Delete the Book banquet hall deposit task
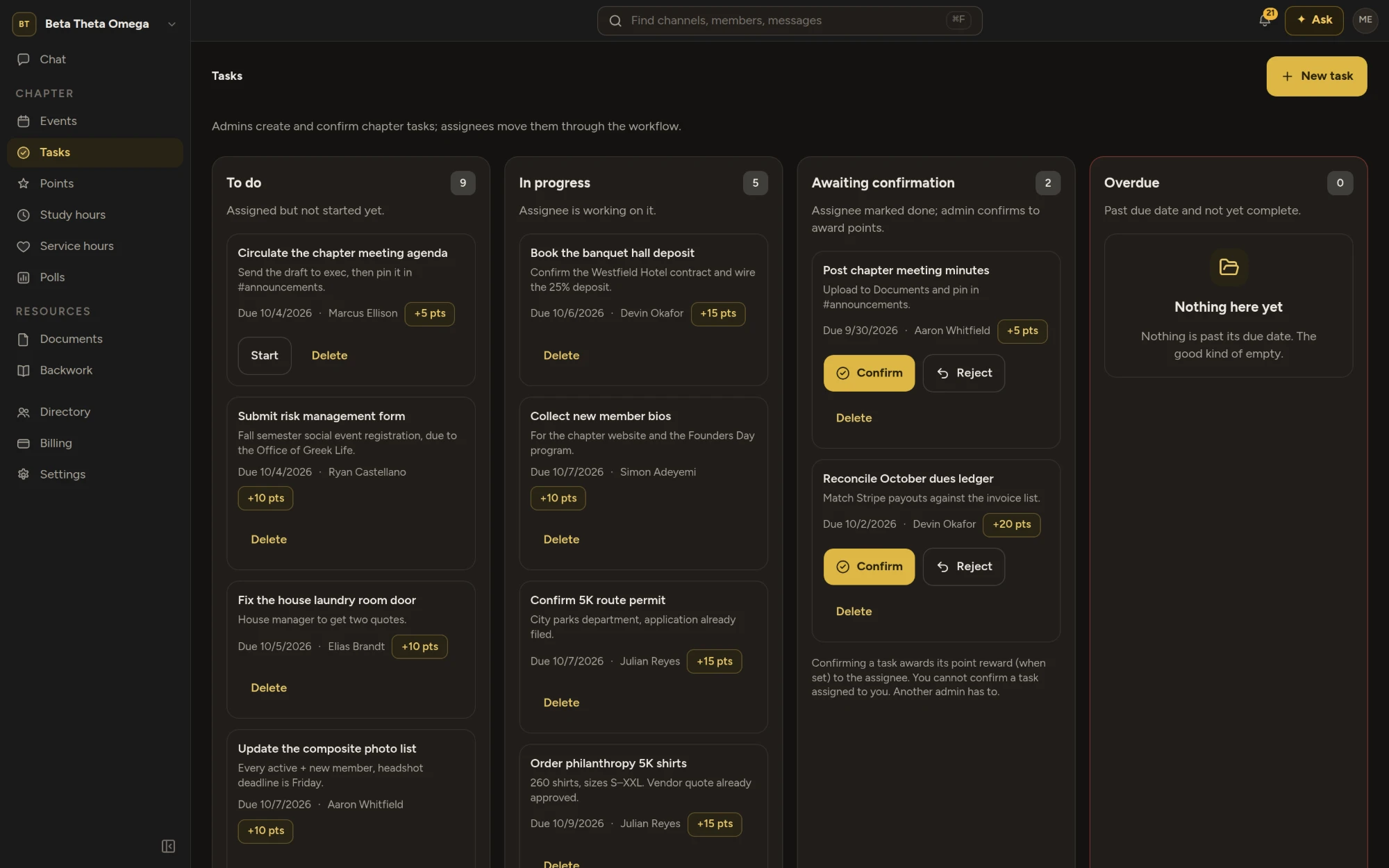 coord(561,356)
